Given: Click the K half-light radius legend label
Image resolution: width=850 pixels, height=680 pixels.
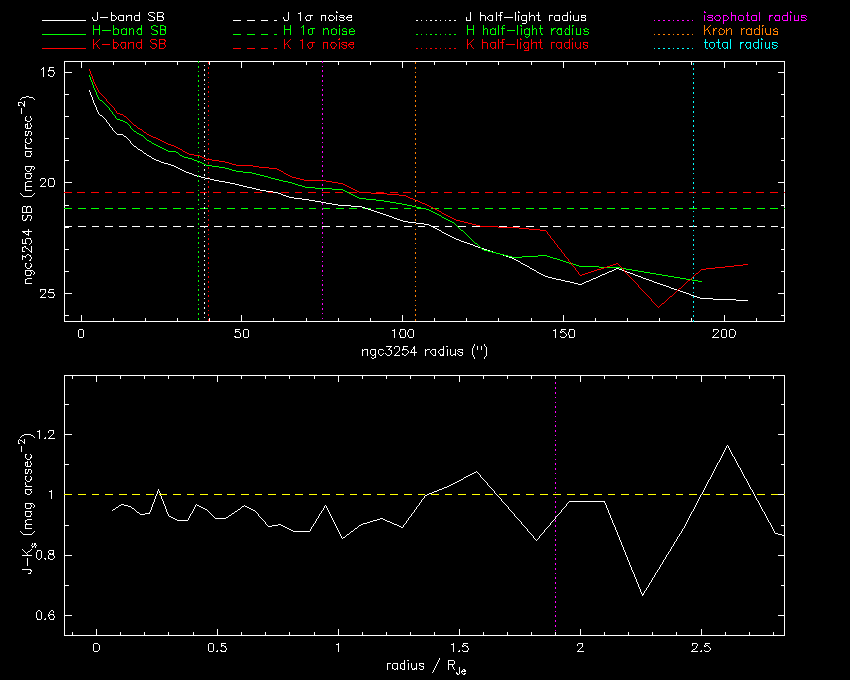Looking at the screenshot, I should (x=526, y=45).
